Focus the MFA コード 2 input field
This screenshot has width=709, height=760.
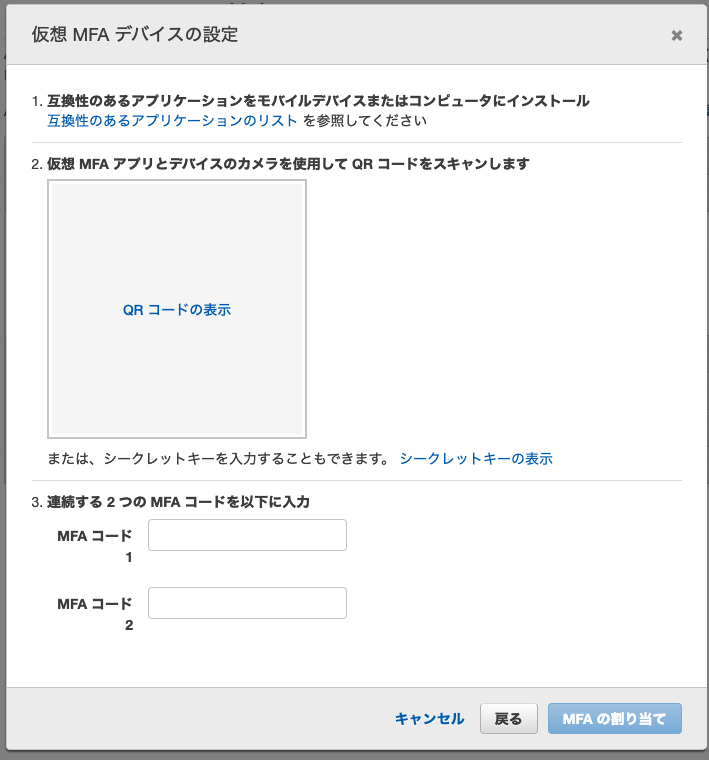point(247,603)
